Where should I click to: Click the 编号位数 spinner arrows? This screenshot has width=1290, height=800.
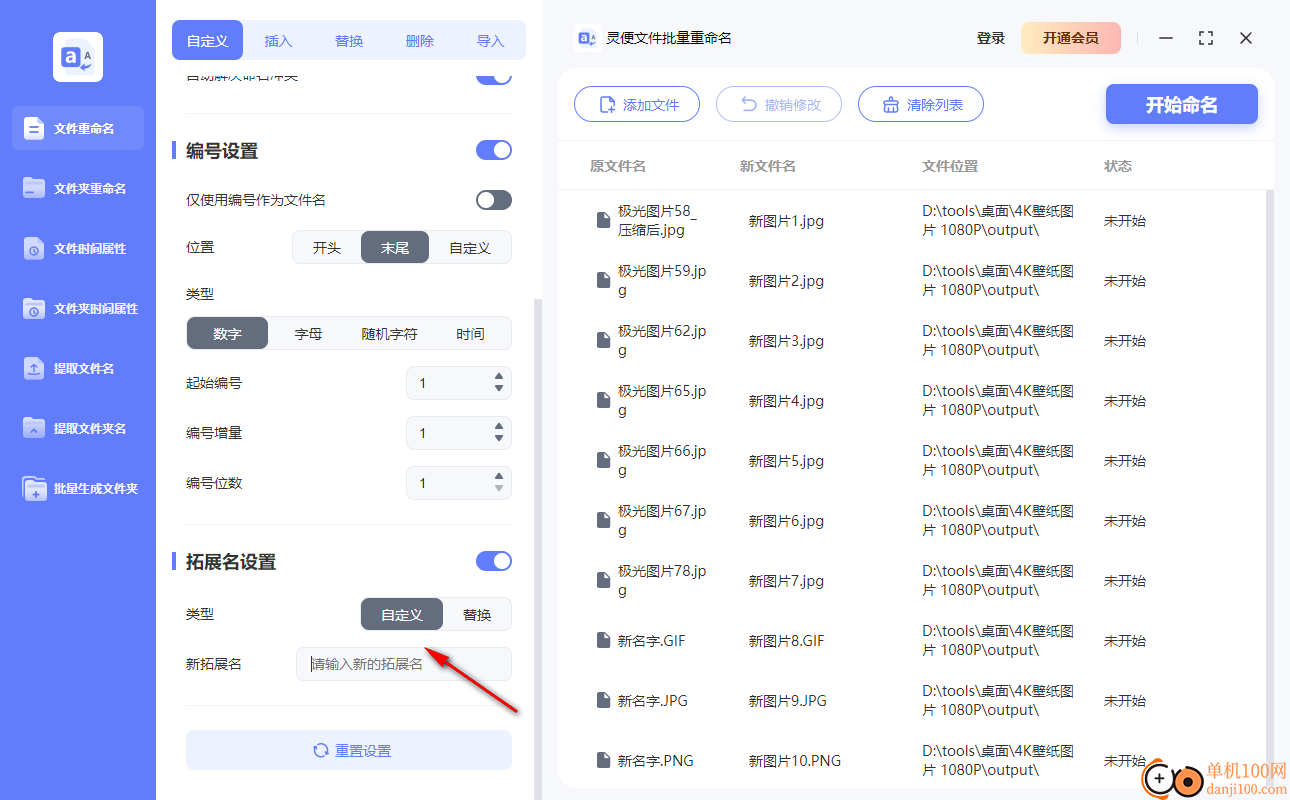499,483
